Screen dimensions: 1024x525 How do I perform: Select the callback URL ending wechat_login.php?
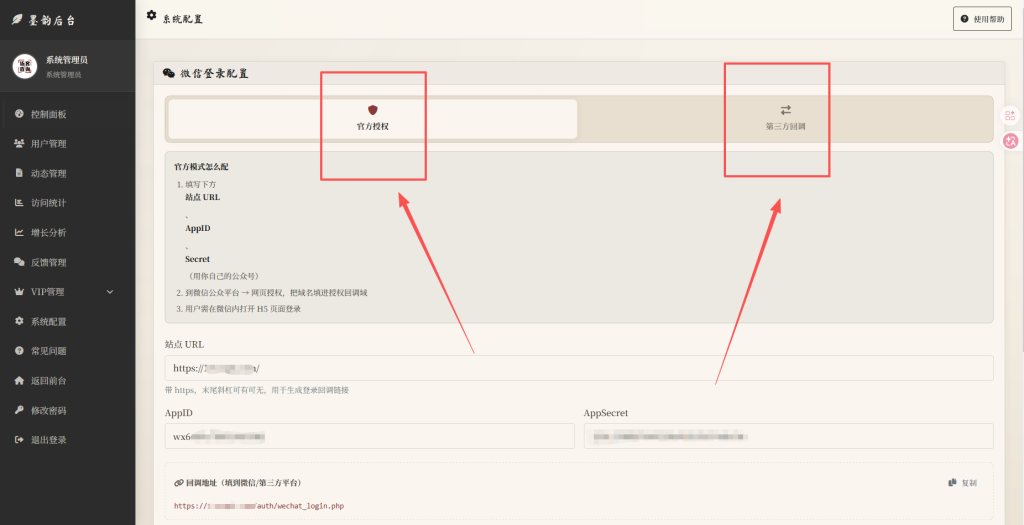tap(259, 506)
